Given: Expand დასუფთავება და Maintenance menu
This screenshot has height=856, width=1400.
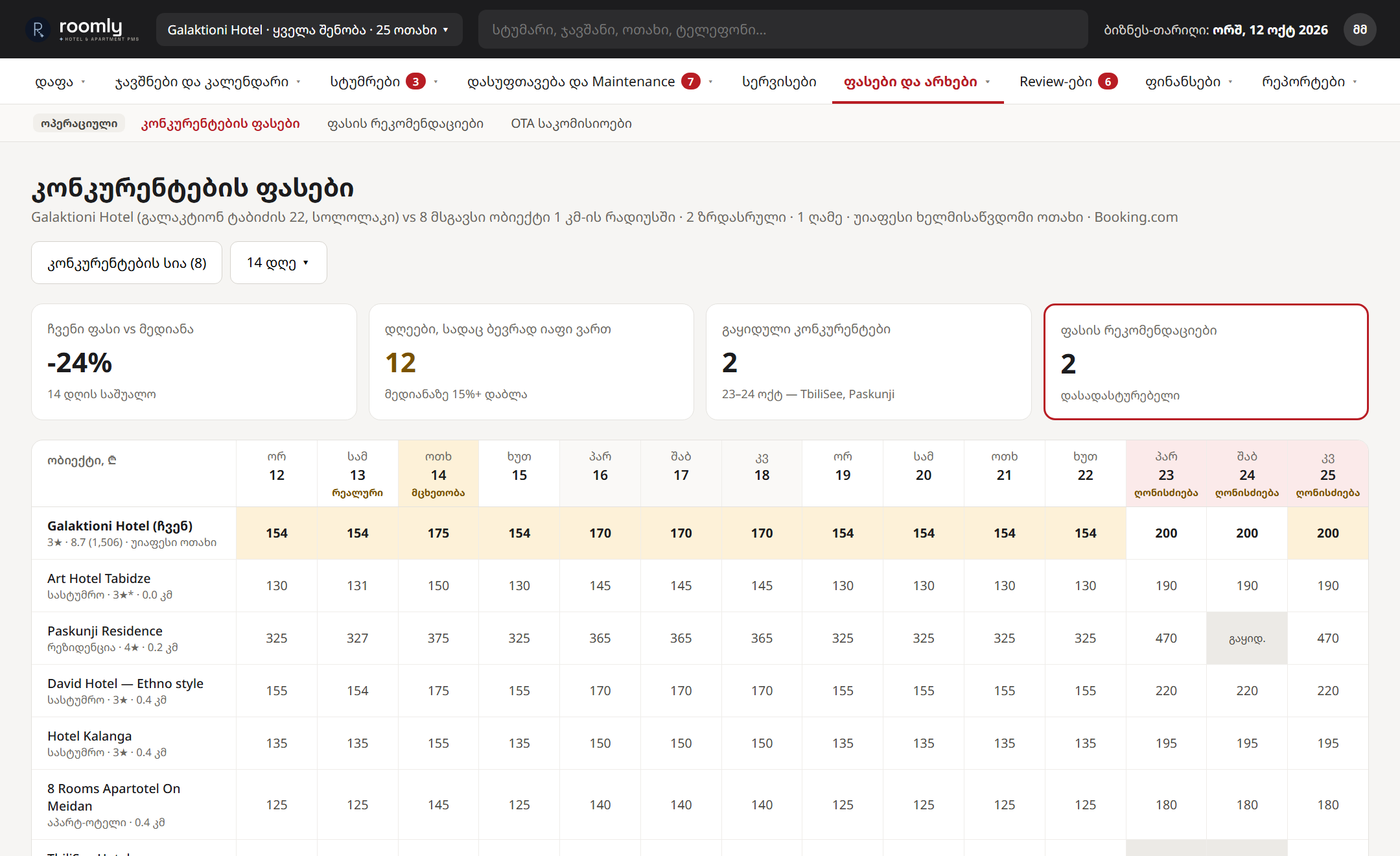Looking at the screenshot, I should click(590, 82).
